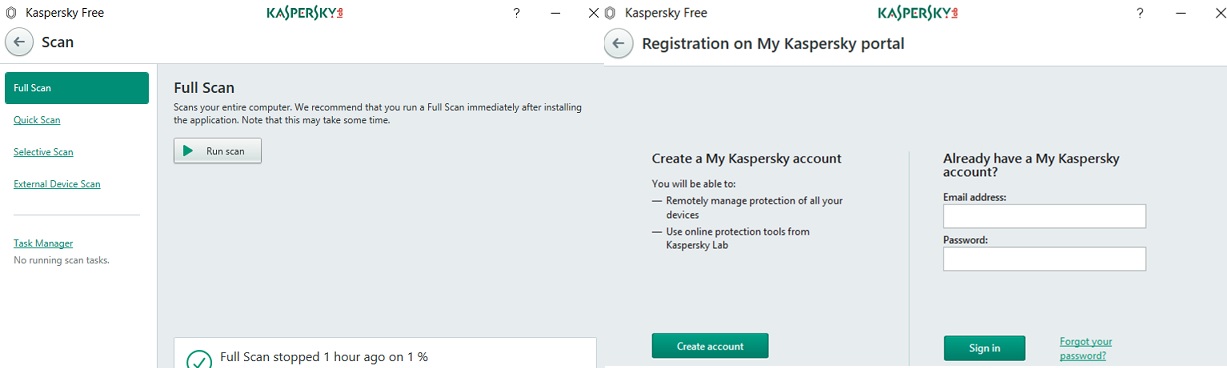Screen dimensions: 1227x368
Task: Open help in the Scan window
Action: 516,13
